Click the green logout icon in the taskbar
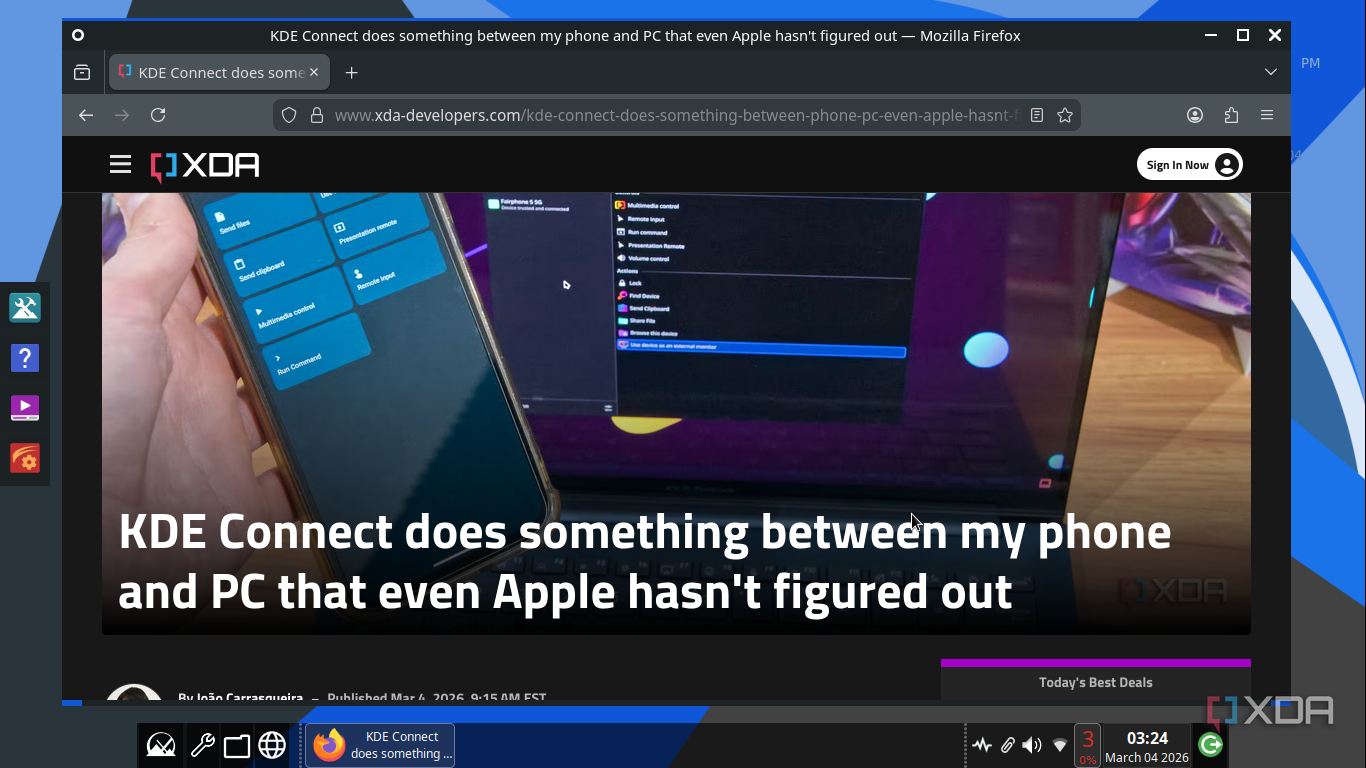1366x768 pixels. click(1210, 745)
